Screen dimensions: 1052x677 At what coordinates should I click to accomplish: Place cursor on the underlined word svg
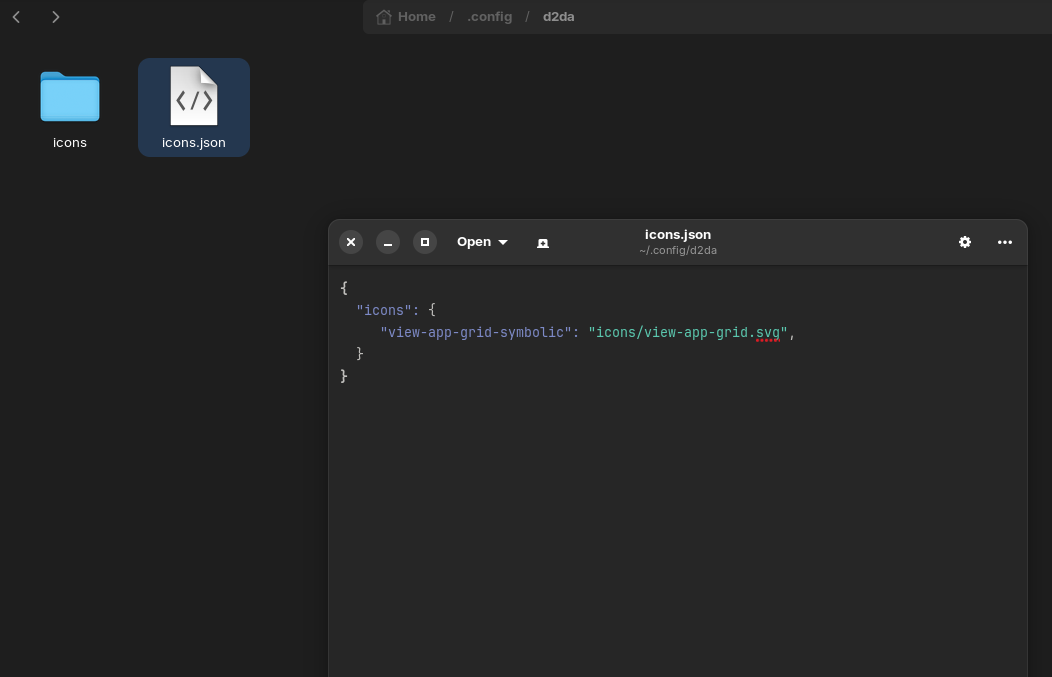click(768, 332)
